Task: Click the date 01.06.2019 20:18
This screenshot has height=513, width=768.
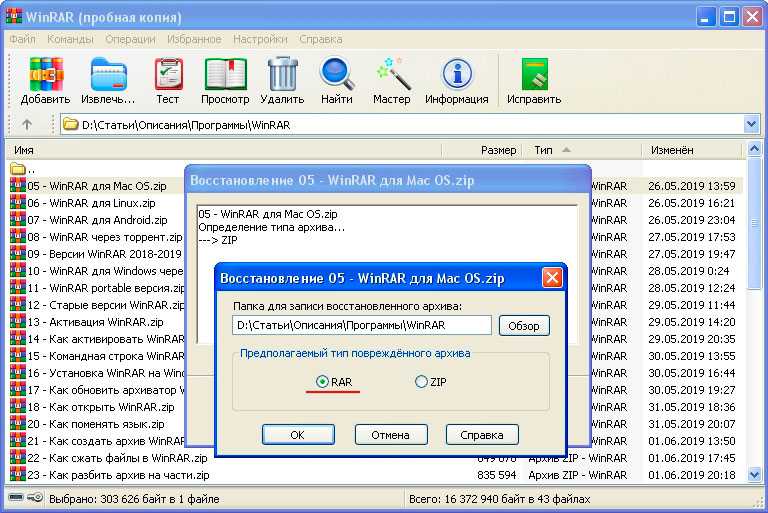Action: pos(692,475)
